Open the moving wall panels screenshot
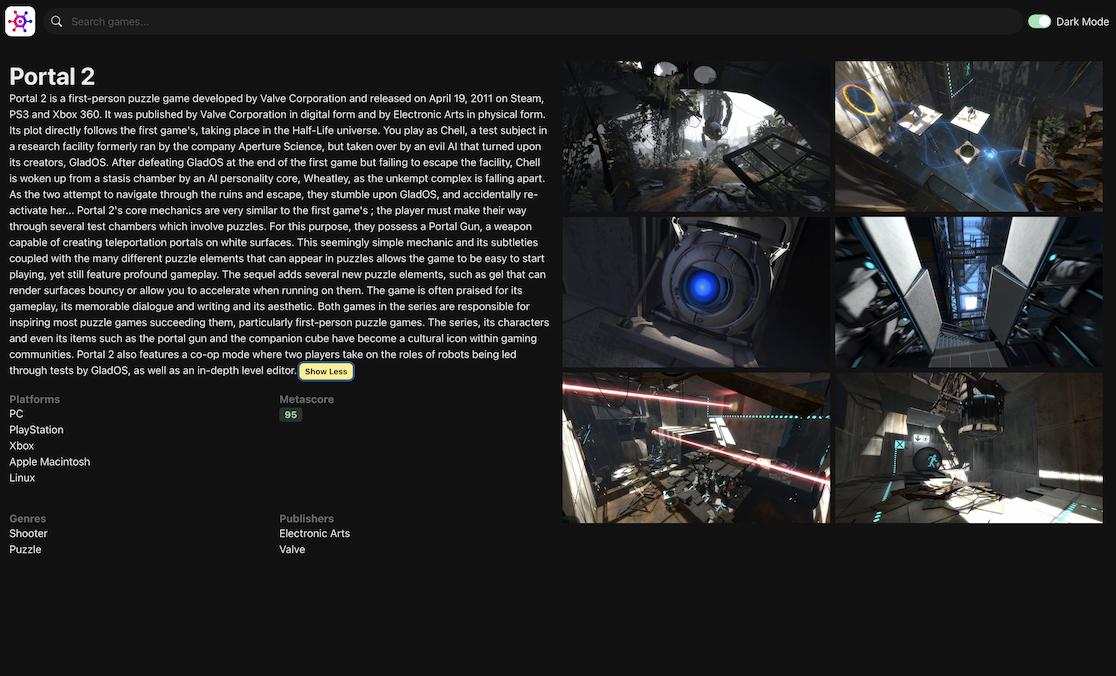This screenshot has width=1116, height=676. coord(969,292)
